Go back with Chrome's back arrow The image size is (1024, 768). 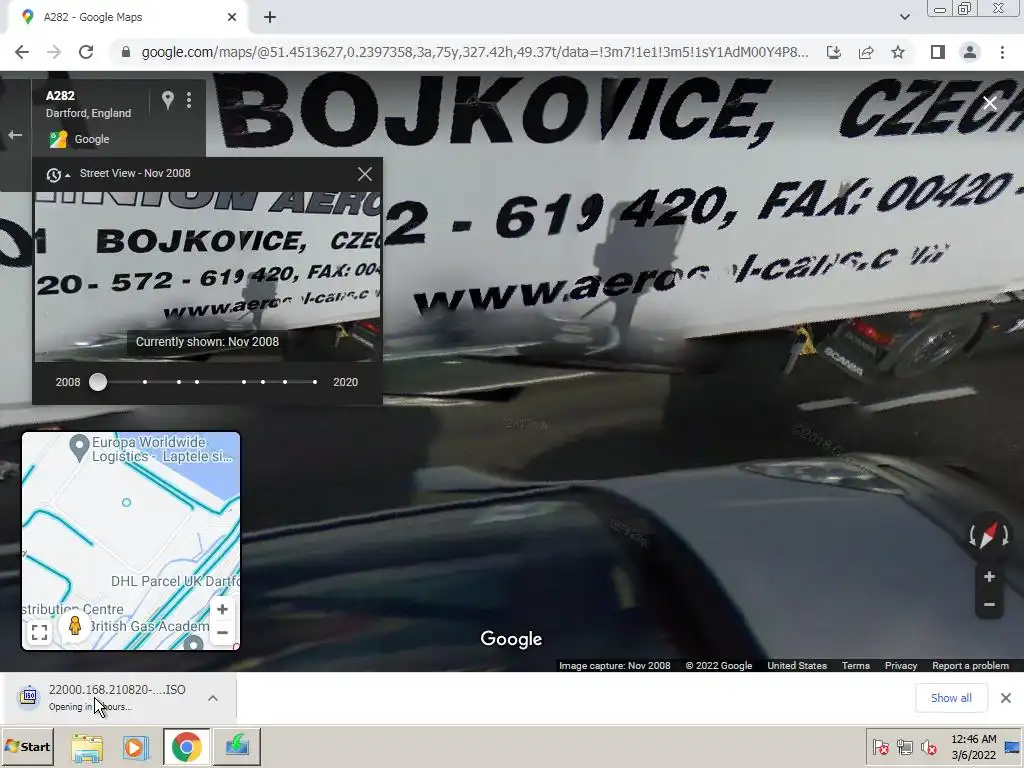point(22,52)
